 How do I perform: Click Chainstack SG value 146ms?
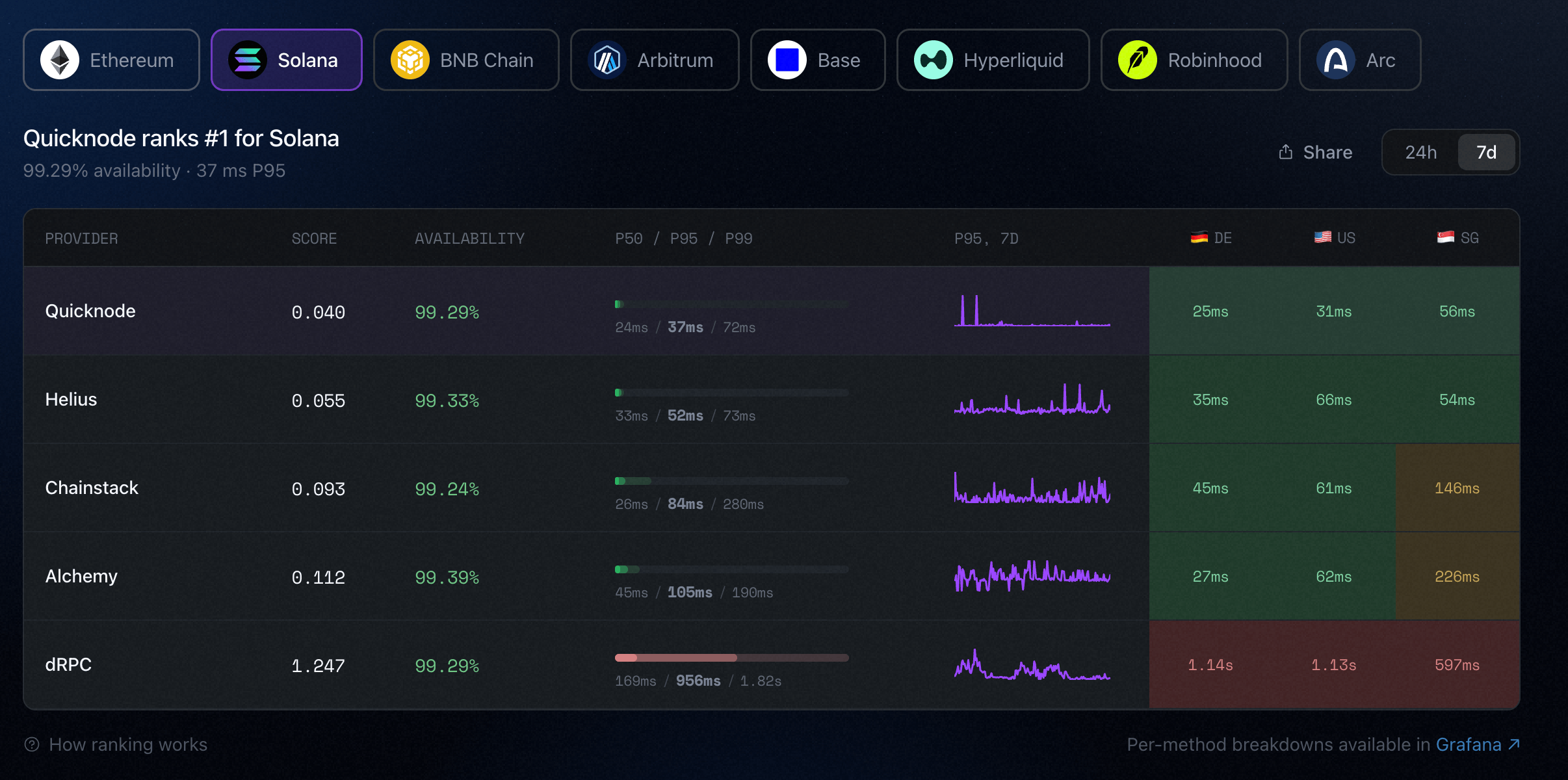(x=1457, y=488)
